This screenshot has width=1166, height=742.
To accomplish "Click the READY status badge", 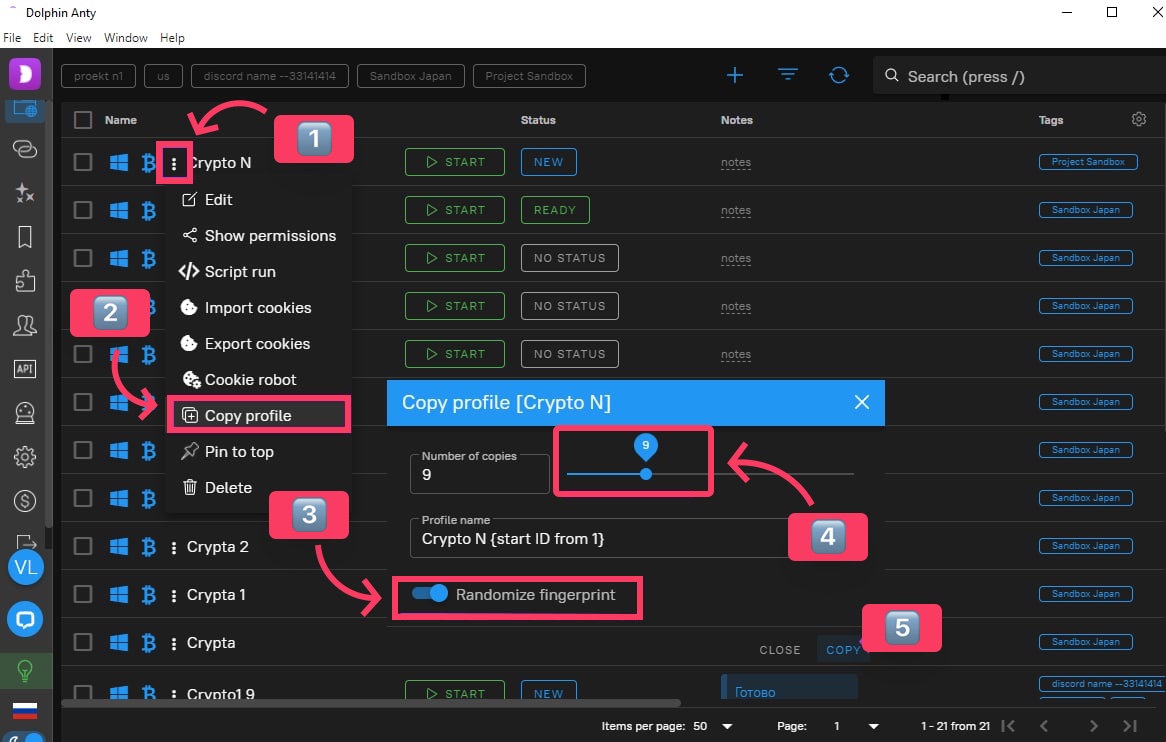I will coord(555,210).
